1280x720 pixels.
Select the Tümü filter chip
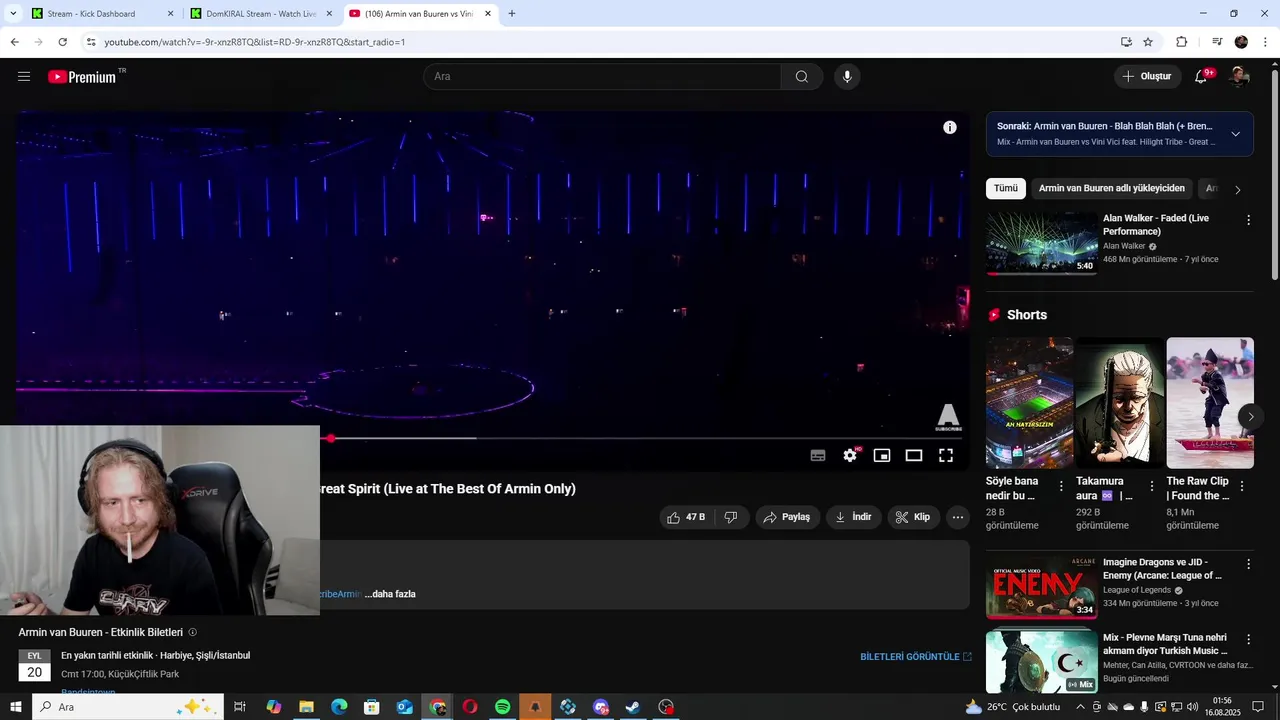point(1006,188)
